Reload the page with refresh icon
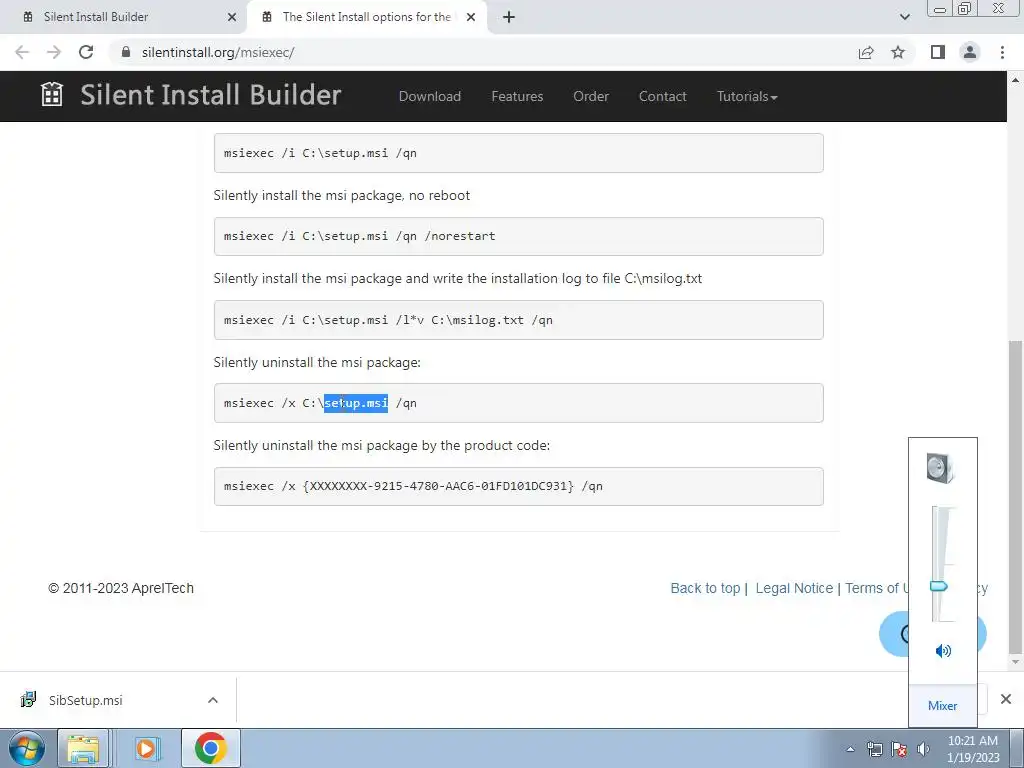This screenshot has height=768, width=1024. click(86, 52)
